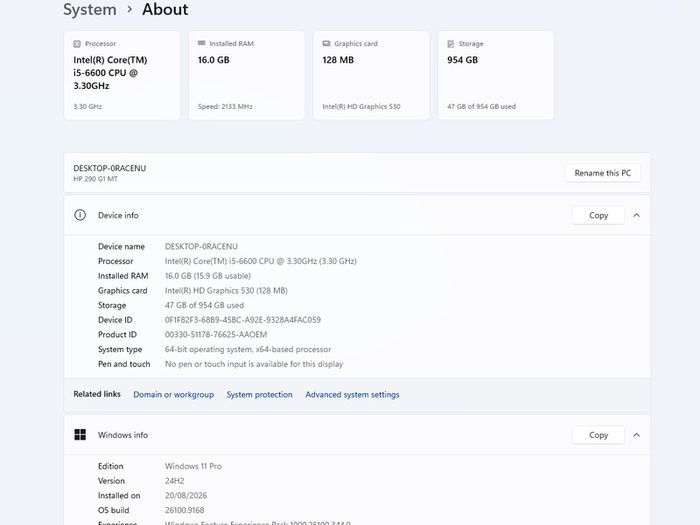Click the Windows info section header title
The width and height of the screenshot is (700, 525).
(123, 435)
